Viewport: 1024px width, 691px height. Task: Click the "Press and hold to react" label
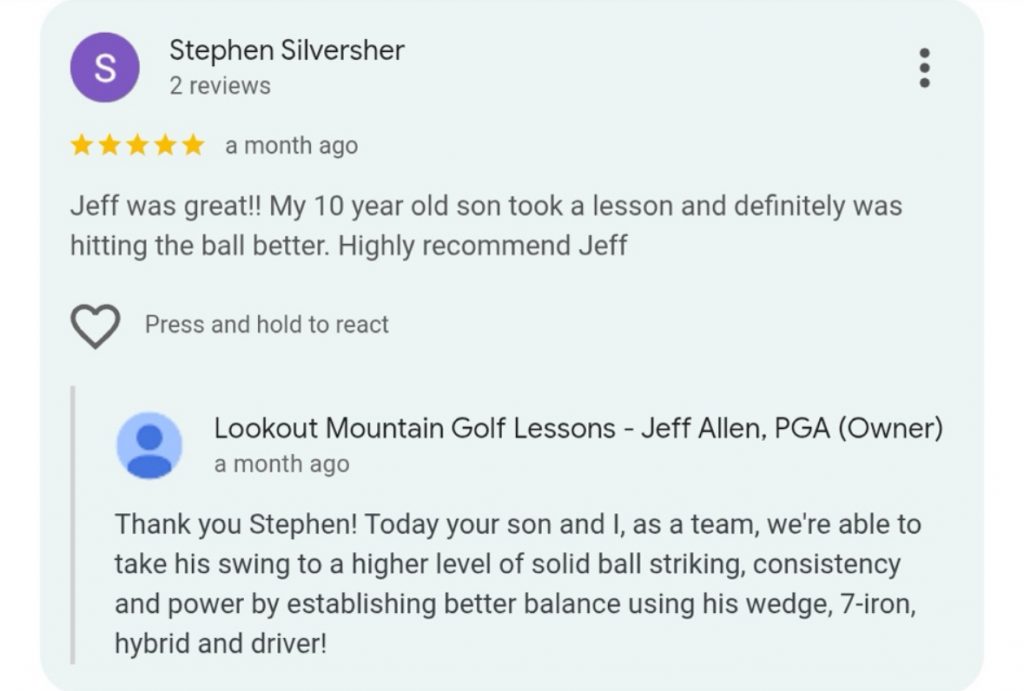pyautogui.click(x=267, y=324)
